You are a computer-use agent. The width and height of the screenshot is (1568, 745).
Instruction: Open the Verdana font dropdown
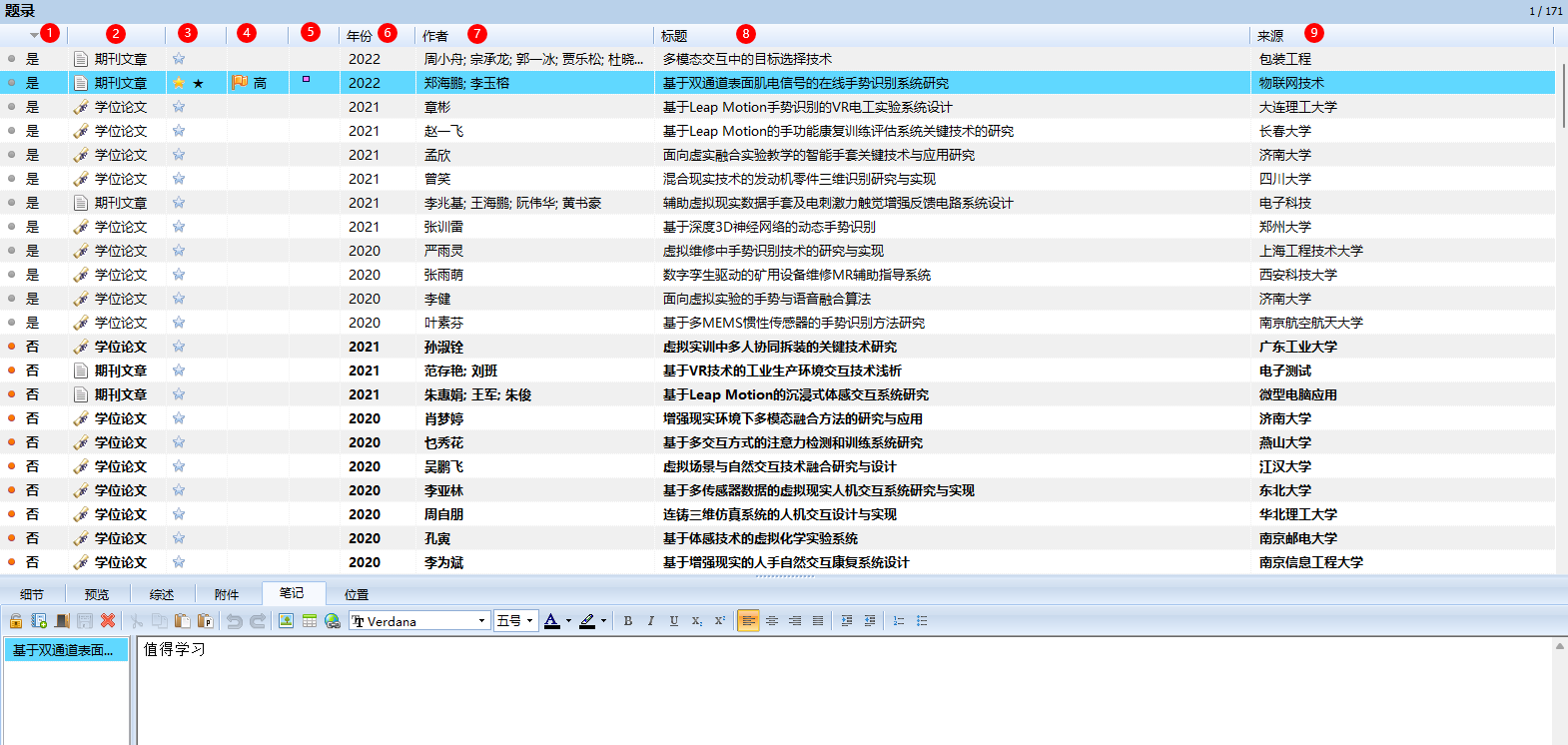click(x=481, y=621)
